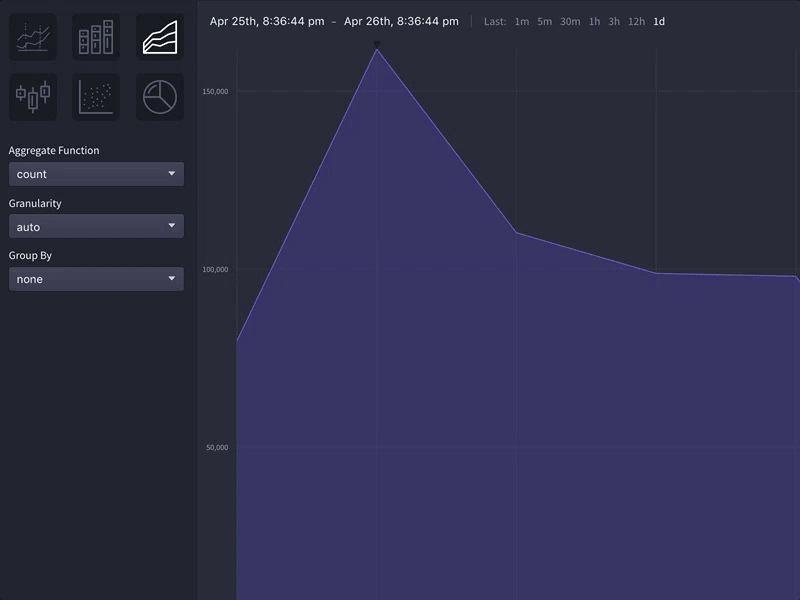Select the candlestick chart type icon
The width and height of the screenshot is (800, 600).
tap(33, 96)
